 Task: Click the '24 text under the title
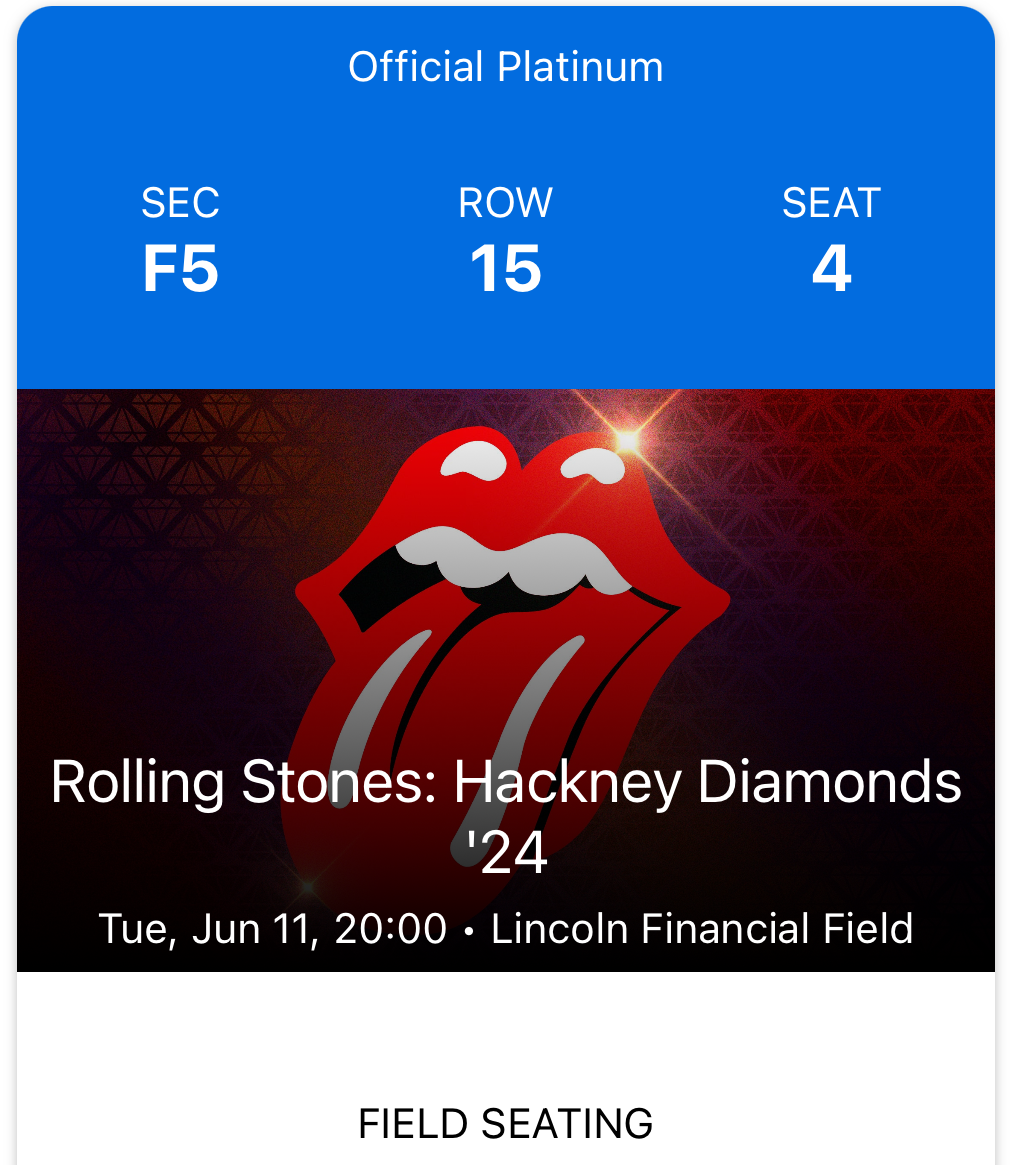tap(506, 853)
